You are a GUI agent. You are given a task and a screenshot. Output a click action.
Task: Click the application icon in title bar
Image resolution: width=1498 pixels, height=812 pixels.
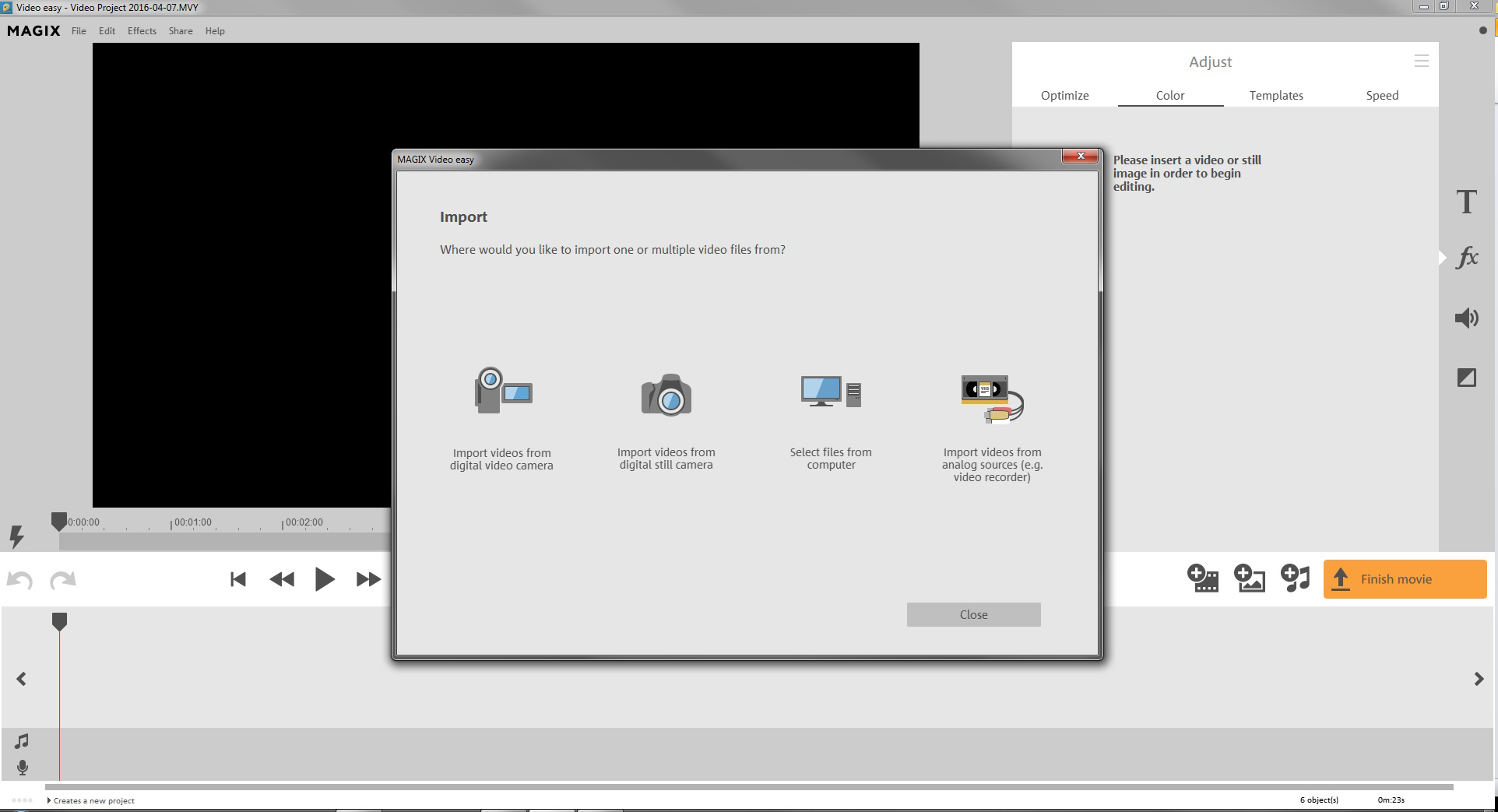pos(7,7)
